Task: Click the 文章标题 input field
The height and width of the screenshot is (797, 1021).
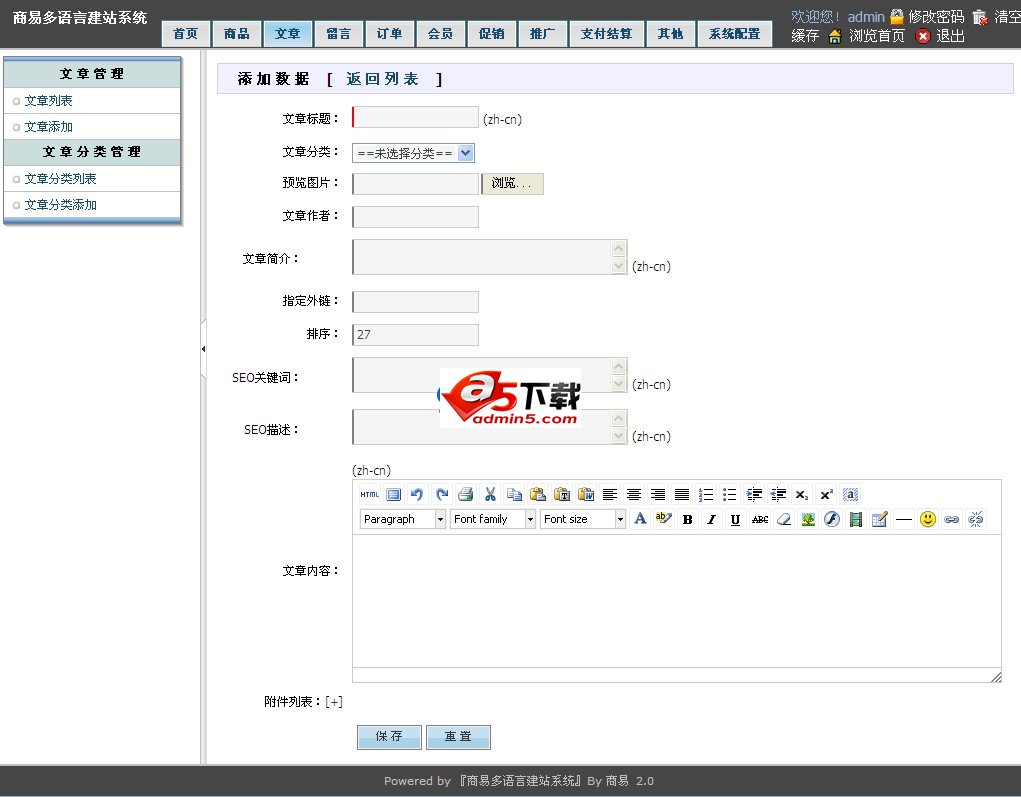Action: (x=416, y=118)
